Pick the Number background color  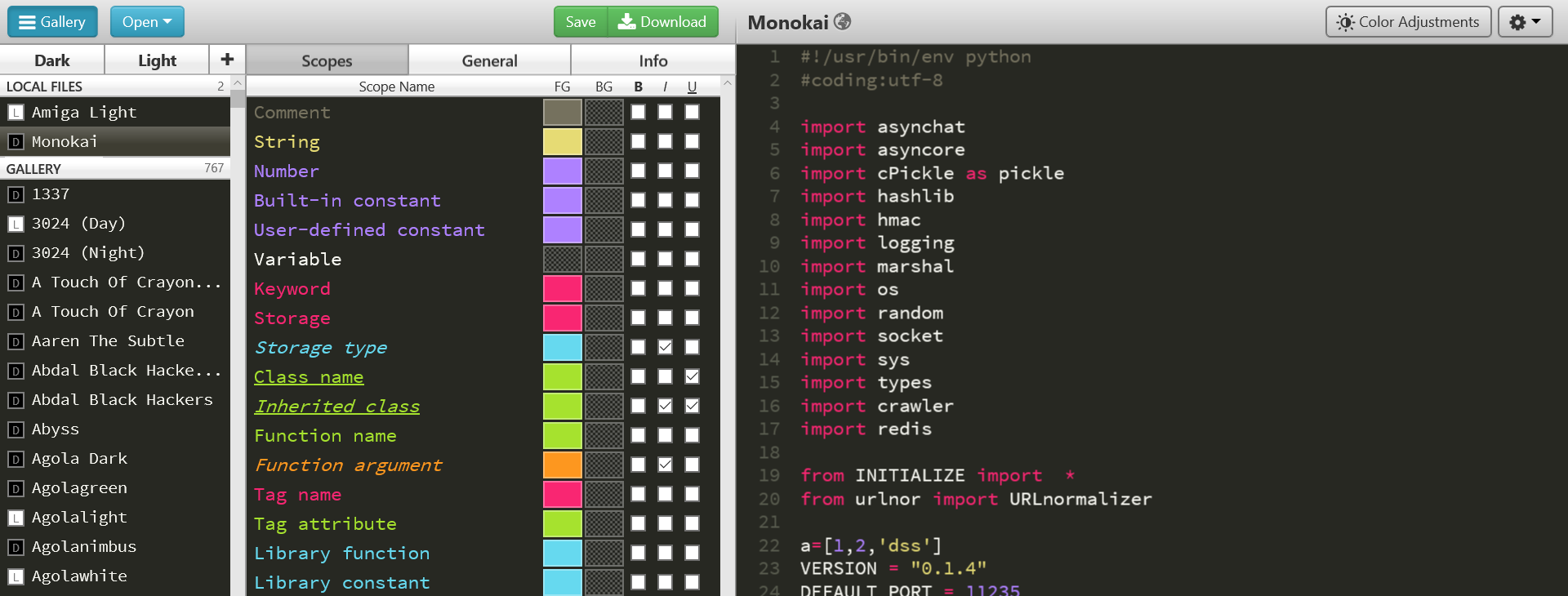point(604,171)
